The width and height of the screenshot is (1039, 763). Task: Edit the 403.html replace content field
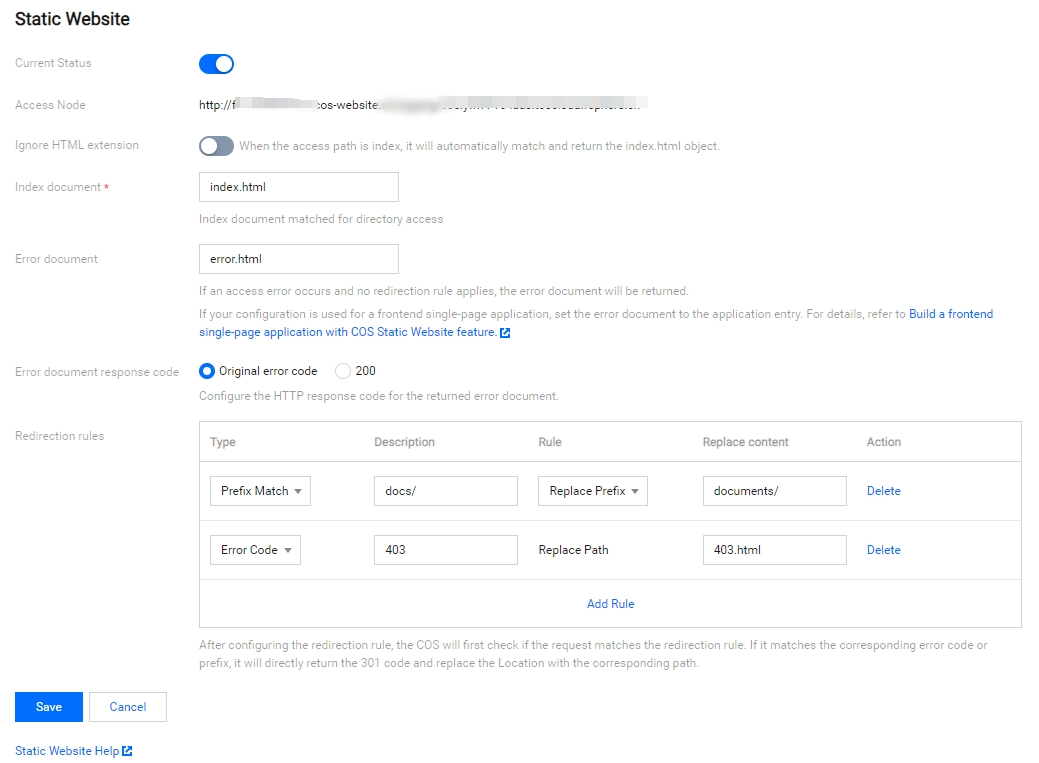(x=775, y=550)
